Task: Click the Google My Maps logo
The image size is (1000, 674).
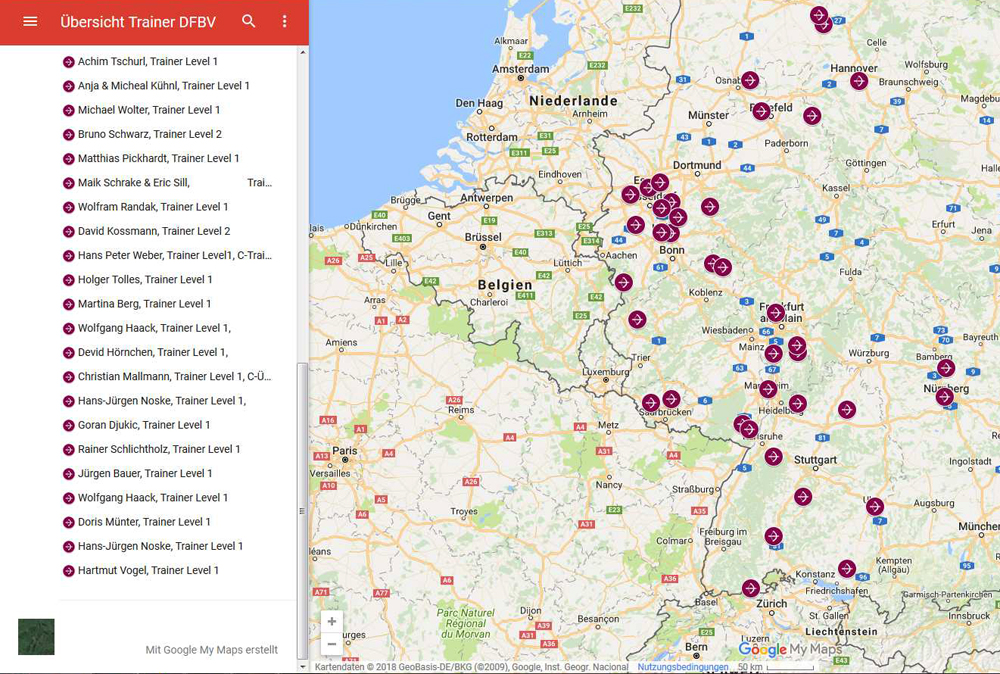Action: [x=790, y=650]
